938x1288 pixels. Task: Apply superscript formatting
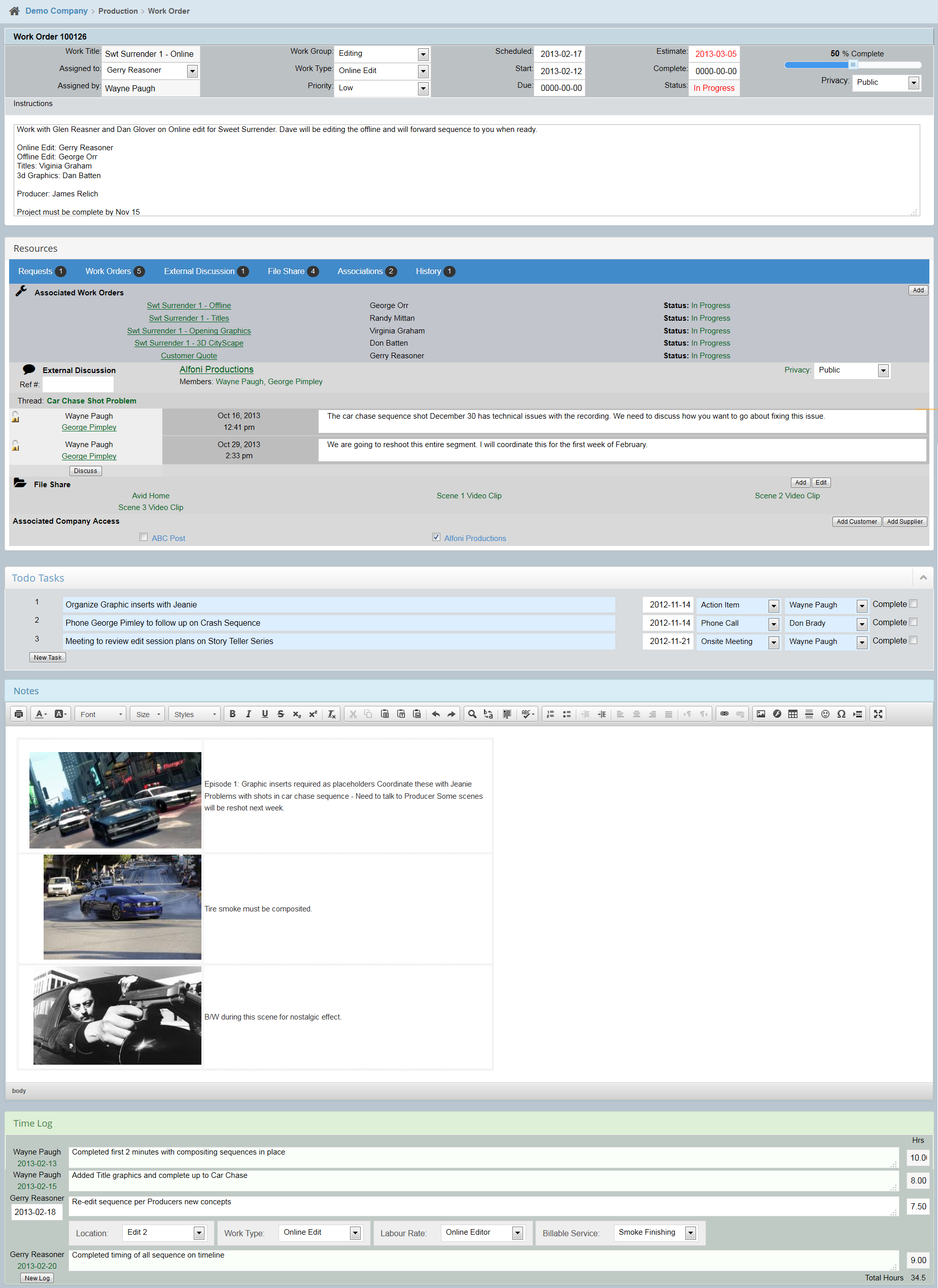[x=313, y=714]
